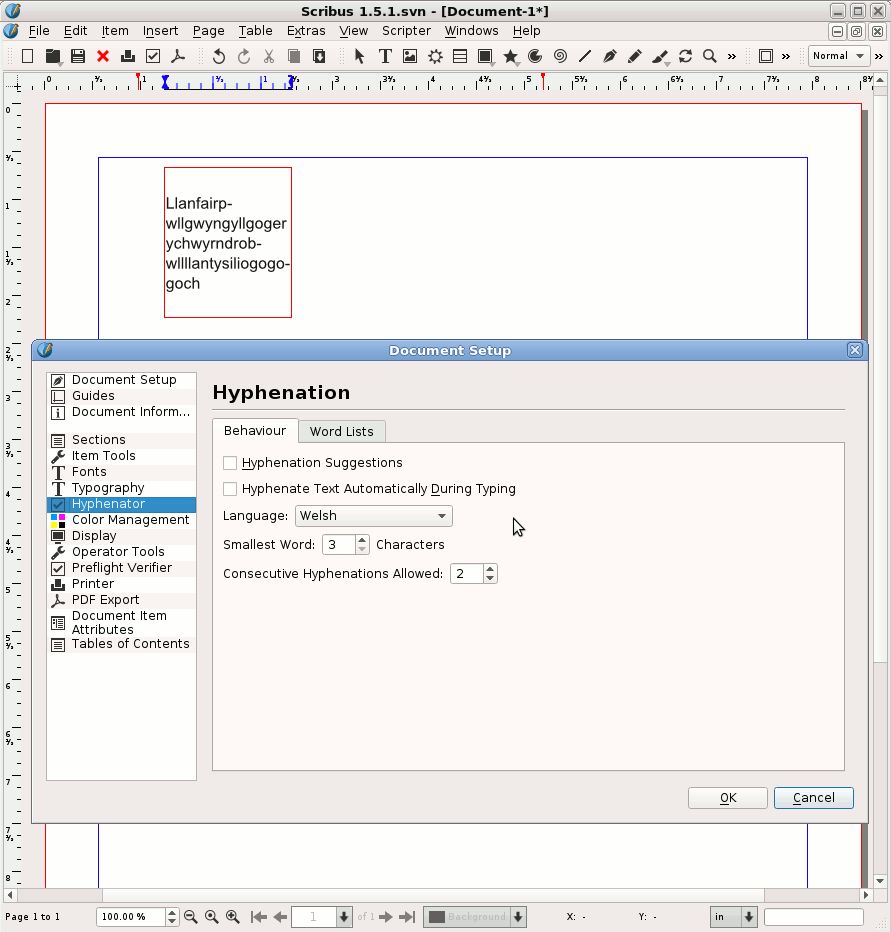Click the Save document icon
Viewport: 891px width, 932px height.
tap(78, 56)
